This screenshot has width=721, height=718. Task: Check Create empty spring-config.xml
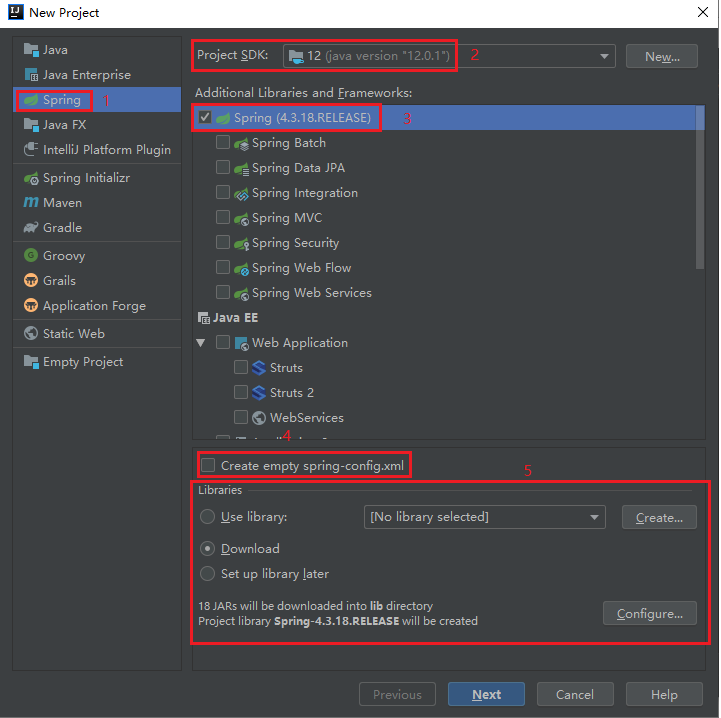coord(208,465)
